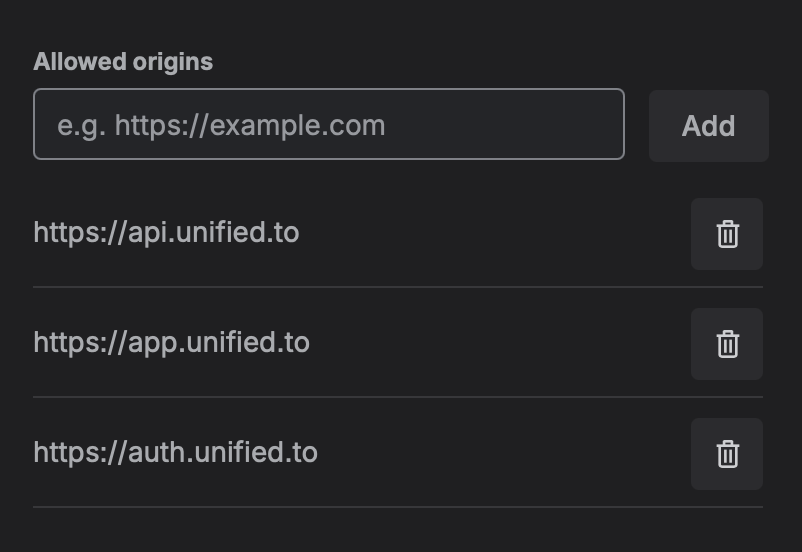
Task: Remove the last allowed origin entry
Action: tap(727, 454)
